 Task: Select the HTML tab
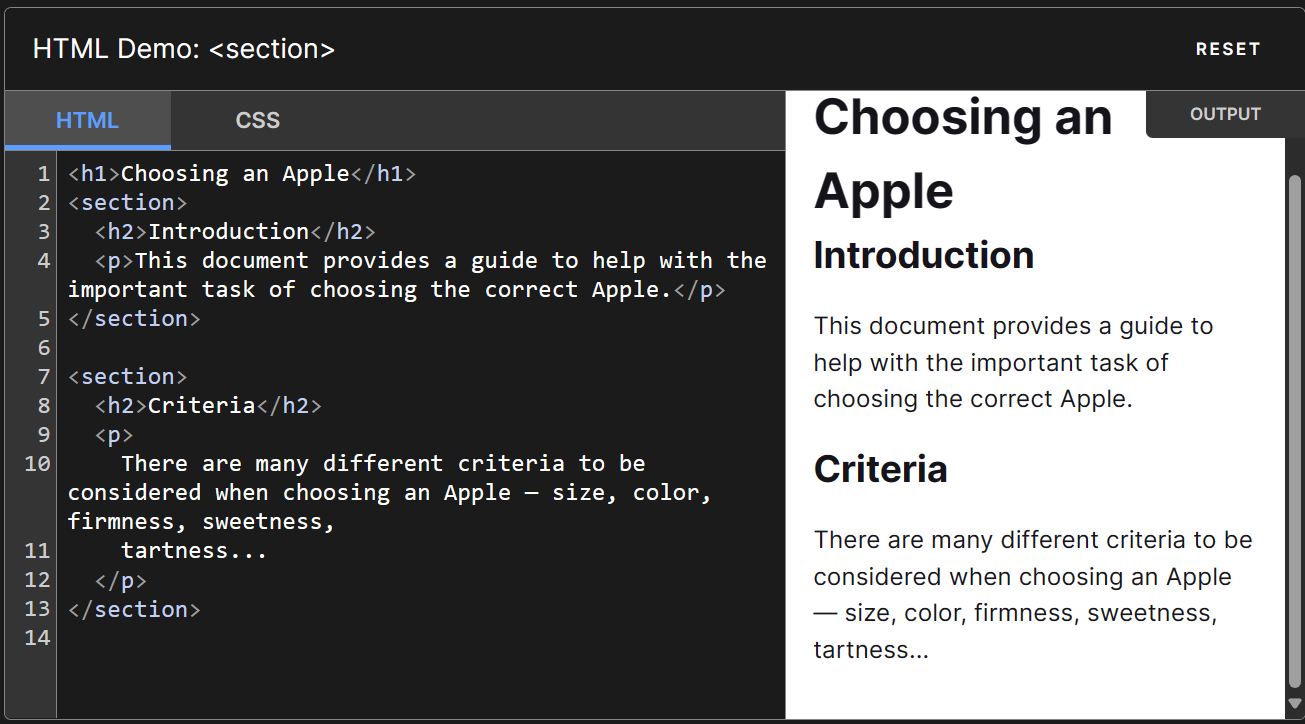pos(88,121)
